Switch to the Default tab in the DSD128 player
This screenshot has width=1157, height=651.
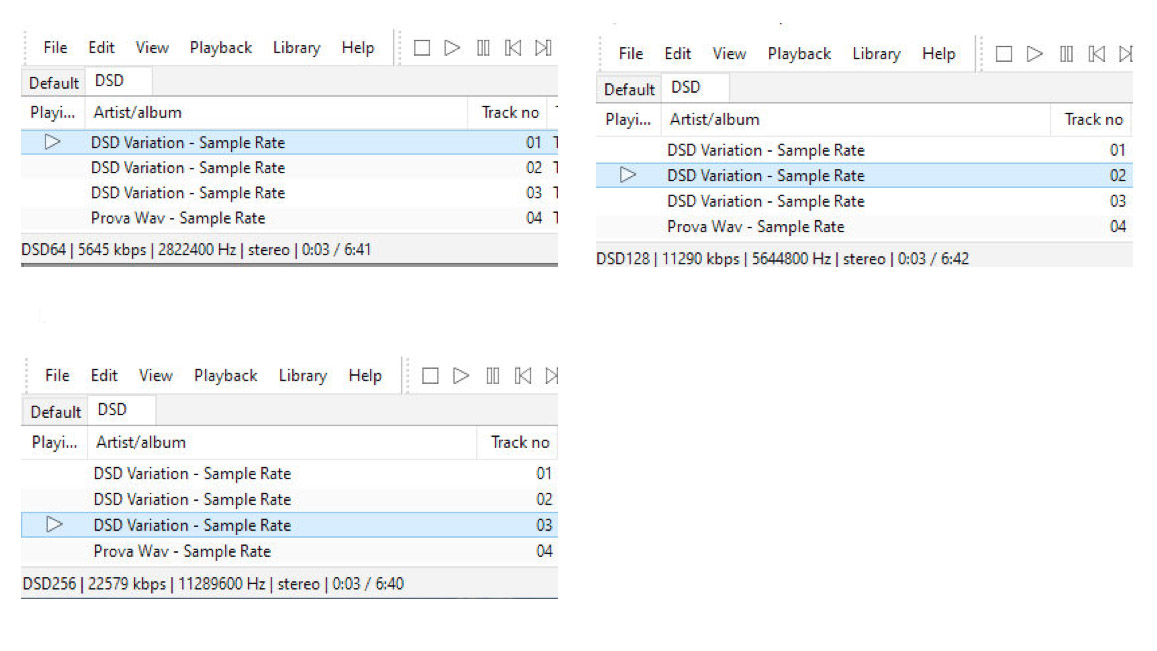coord(629,89)
